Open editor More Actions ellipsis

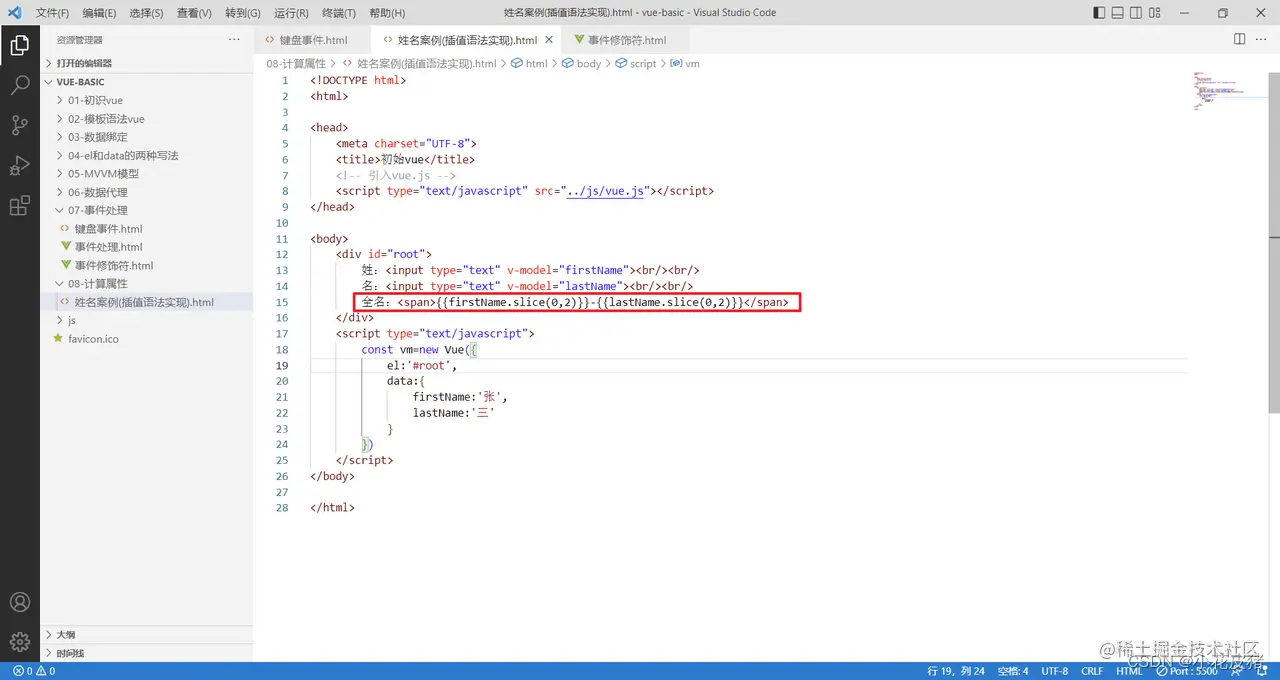tap(1262, 39)
